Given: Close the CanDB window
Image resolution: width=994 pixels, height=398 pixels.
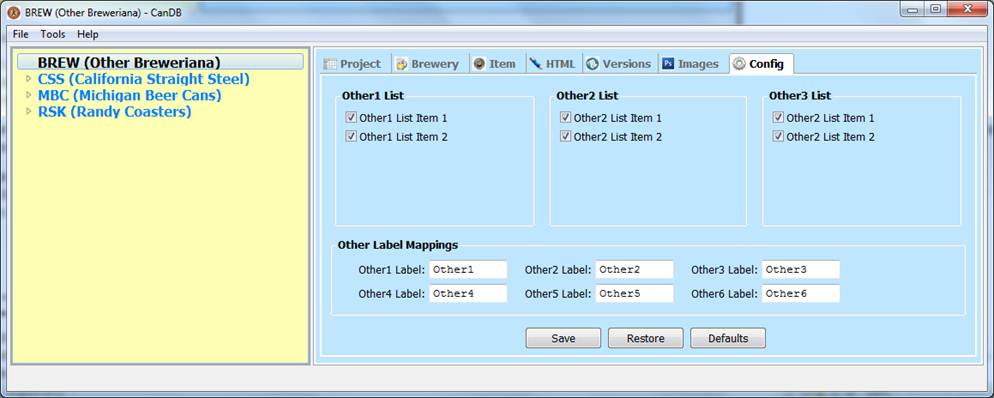Looking at the screenshot, I should 967,9.
